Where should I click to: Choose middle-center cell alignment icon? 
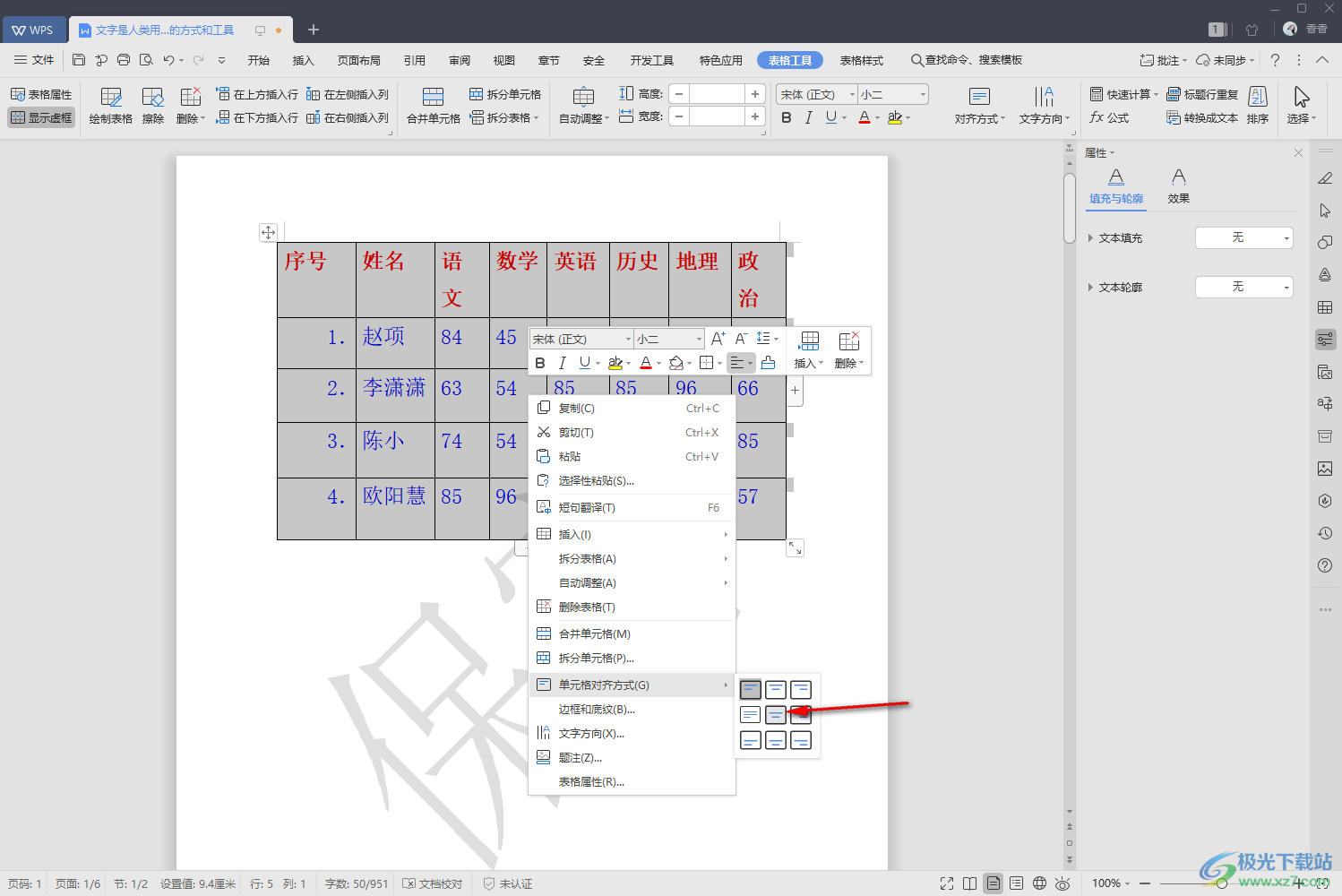pos(776,714)
